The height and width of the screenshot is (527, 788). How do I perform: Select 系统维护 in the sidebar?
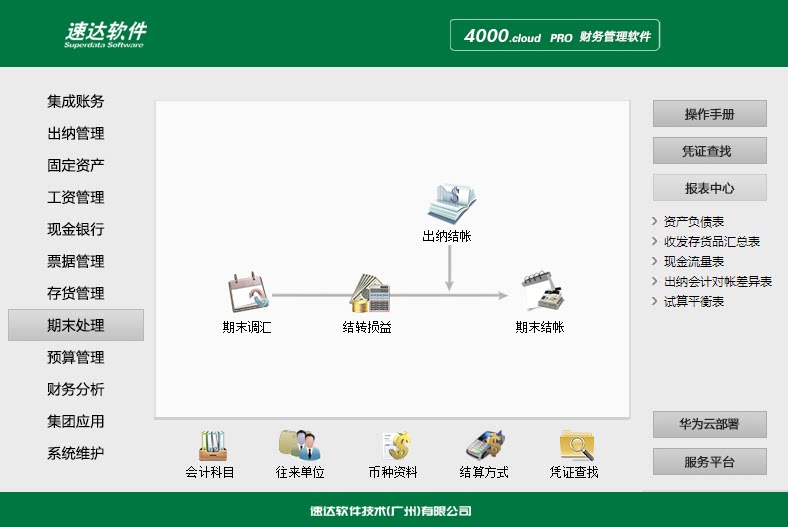(75, 453)
